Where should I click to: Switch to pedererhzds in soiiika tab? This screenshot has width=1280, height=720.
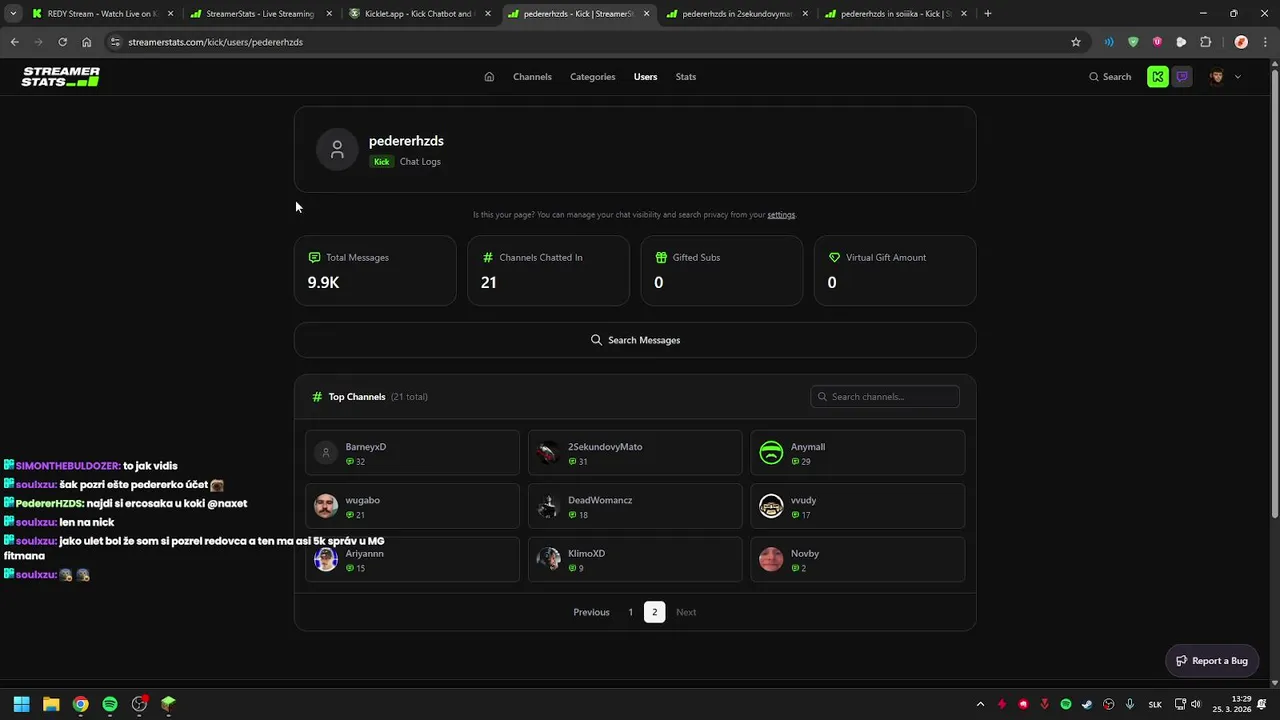895,14
